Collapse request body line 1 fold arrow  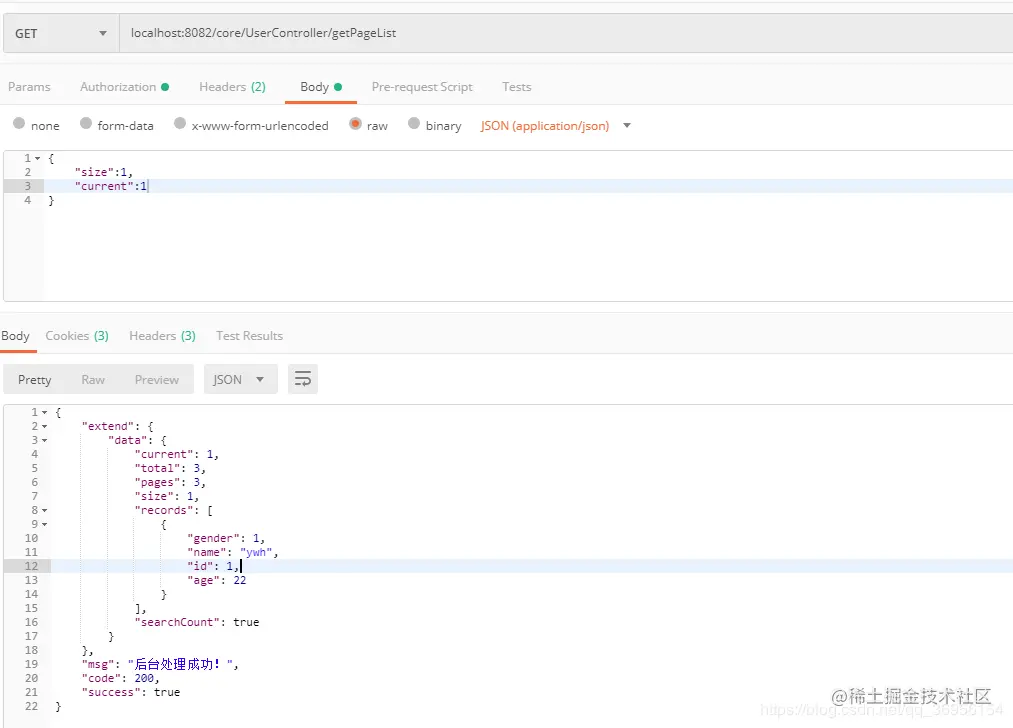(x=37, y=158)
